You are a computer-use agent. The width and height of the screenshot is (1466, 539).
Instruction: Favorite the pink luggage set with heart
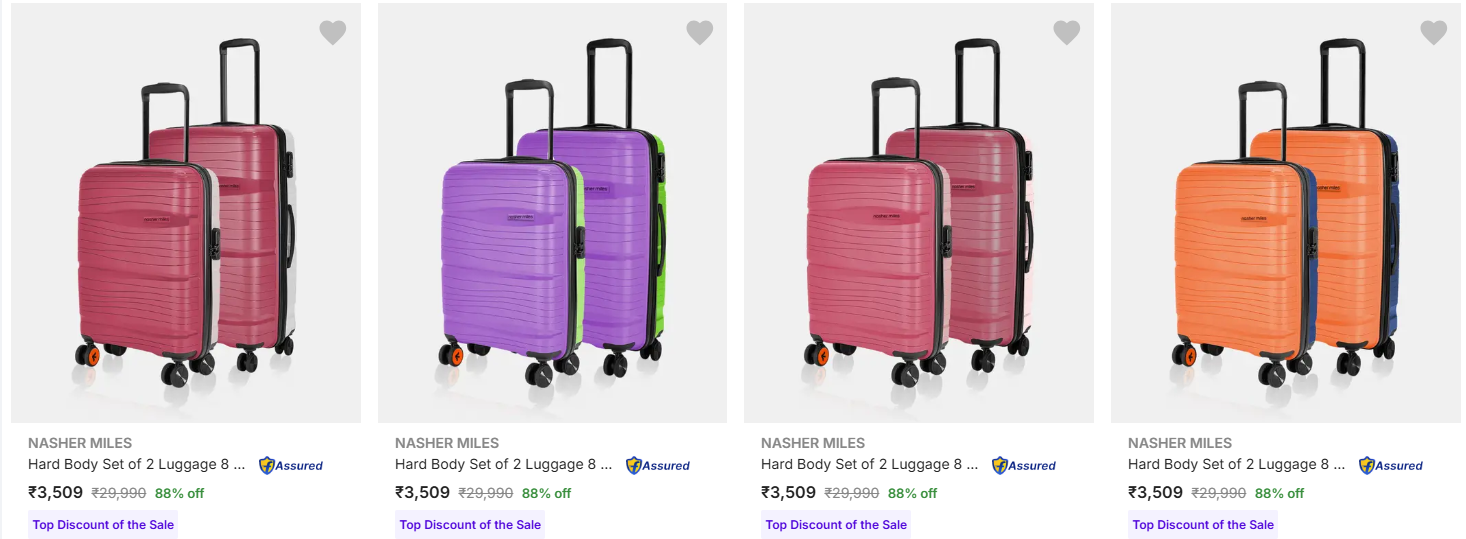(1067, 33)
